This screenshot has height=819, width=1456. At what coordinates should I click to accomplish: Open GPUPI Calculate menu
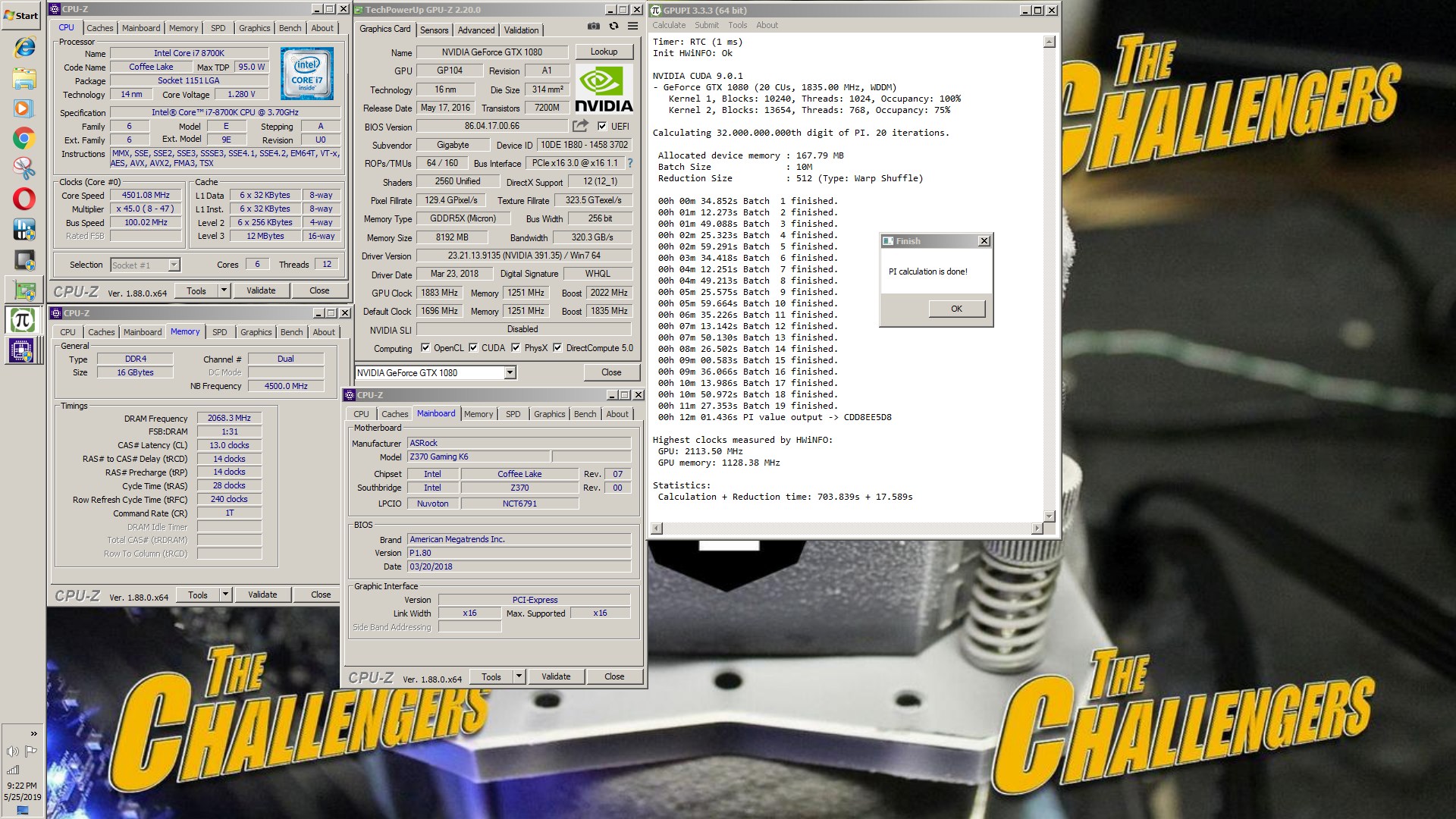[669, 25]
